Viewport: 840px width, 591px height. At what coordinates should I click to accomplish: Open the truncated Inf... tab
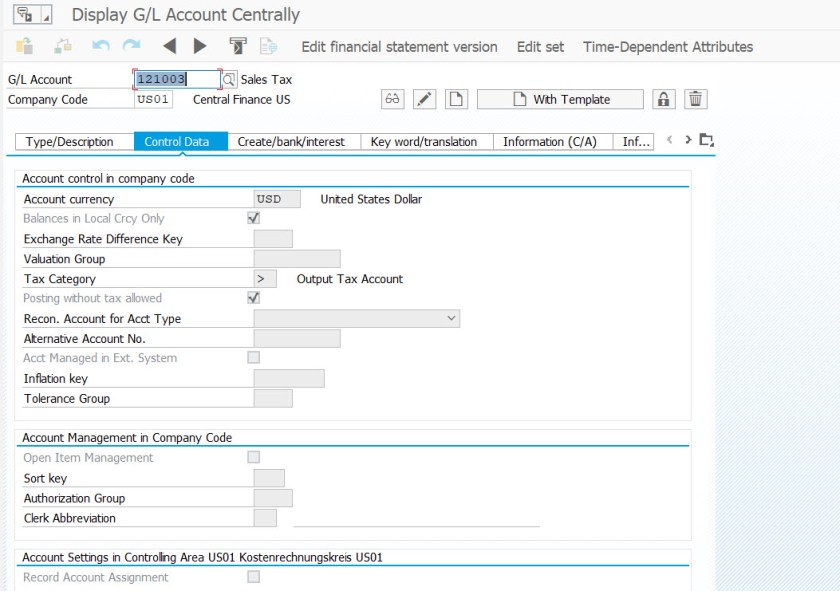[x=633, y=141]
